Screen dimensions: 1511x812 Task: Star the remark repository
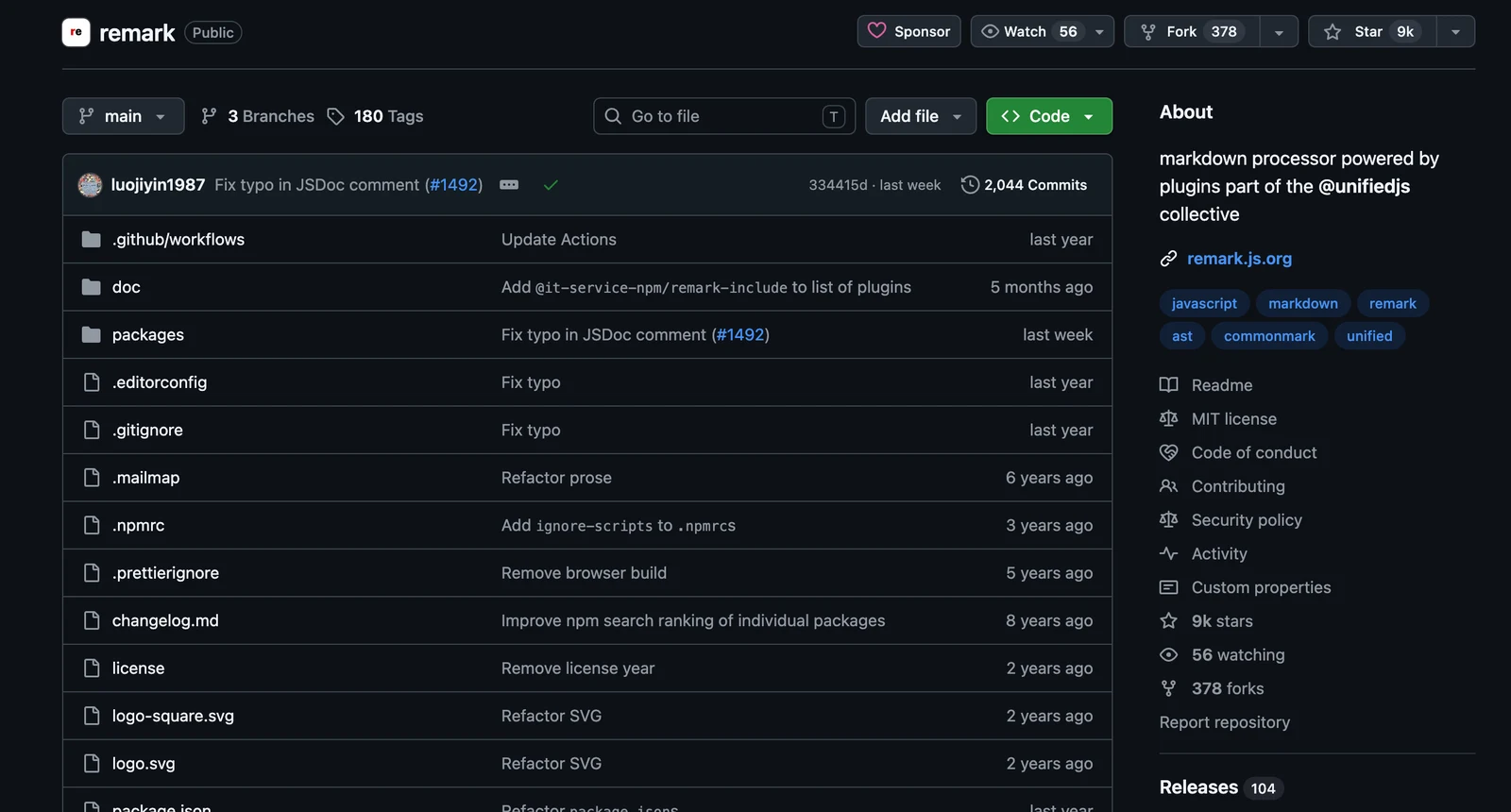coord(1372,31)
